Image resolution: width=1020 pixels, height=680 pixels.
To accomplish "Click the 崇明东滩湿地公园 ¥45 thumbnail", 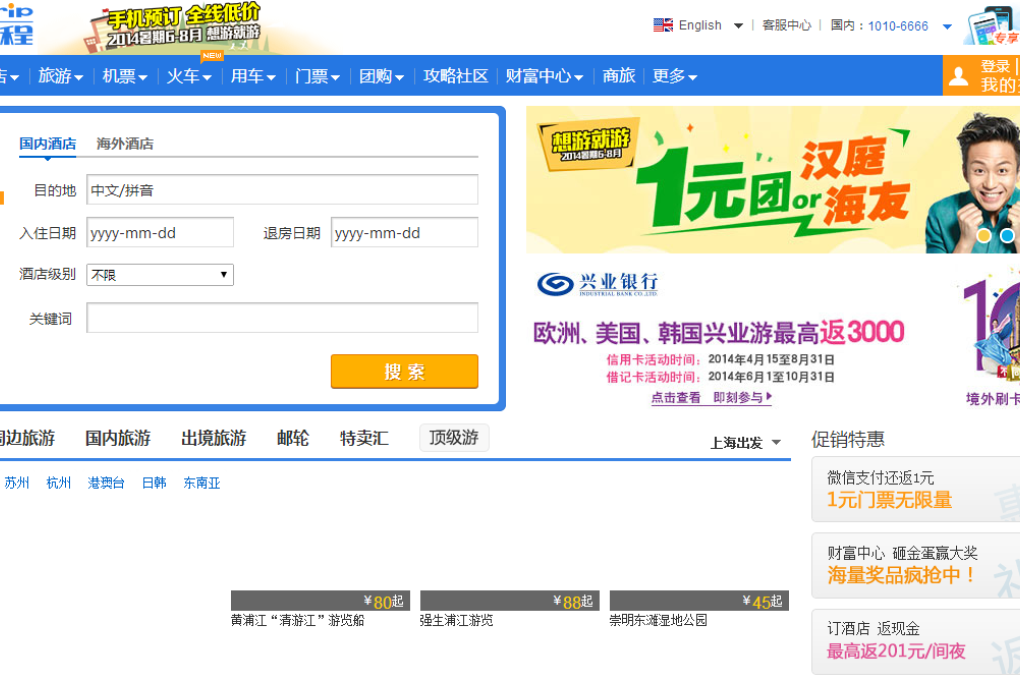I will [x=699, y=600].
